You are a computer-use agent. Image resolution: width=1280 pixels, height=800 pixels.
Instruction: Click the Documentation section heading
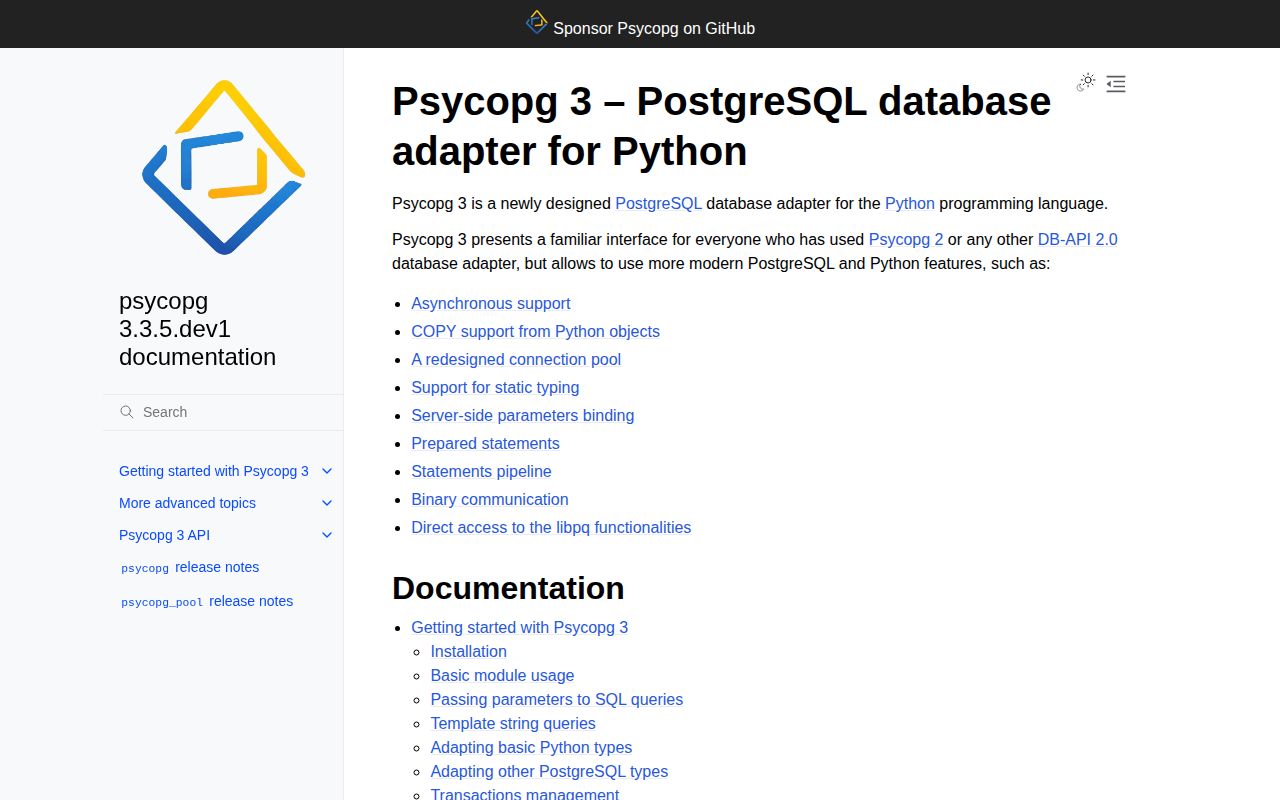coord(508,588)
